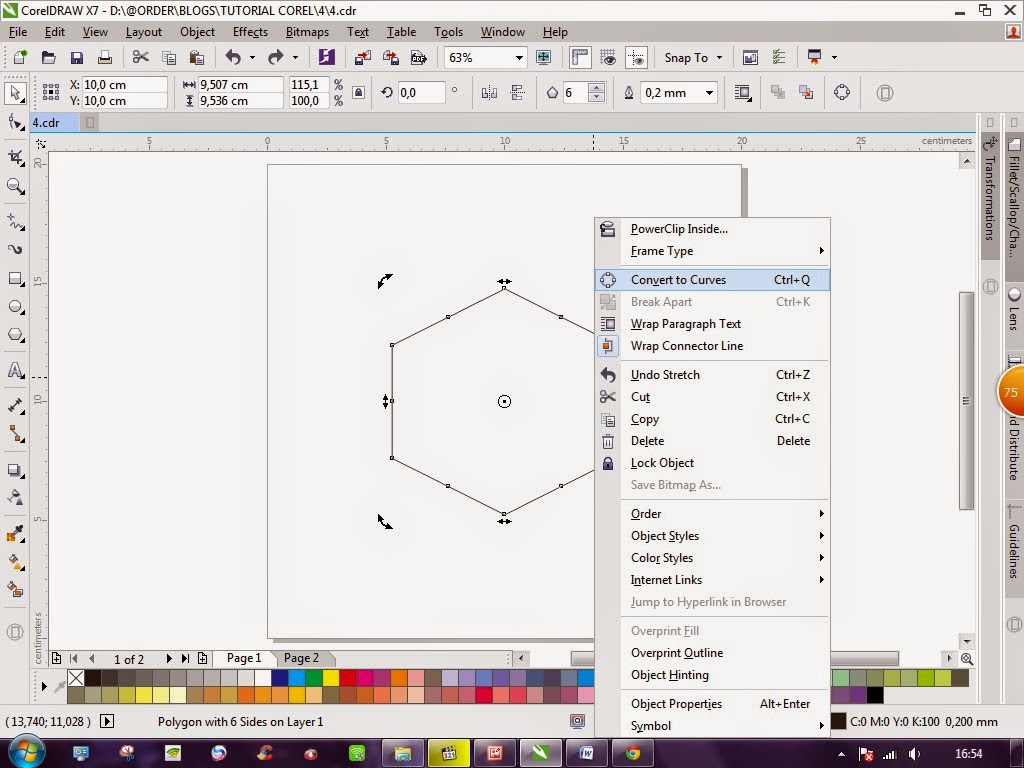Screen dimensions: 1024x768
Task: Switch to Page 2 tab
Action: click(x=302, y=658)
